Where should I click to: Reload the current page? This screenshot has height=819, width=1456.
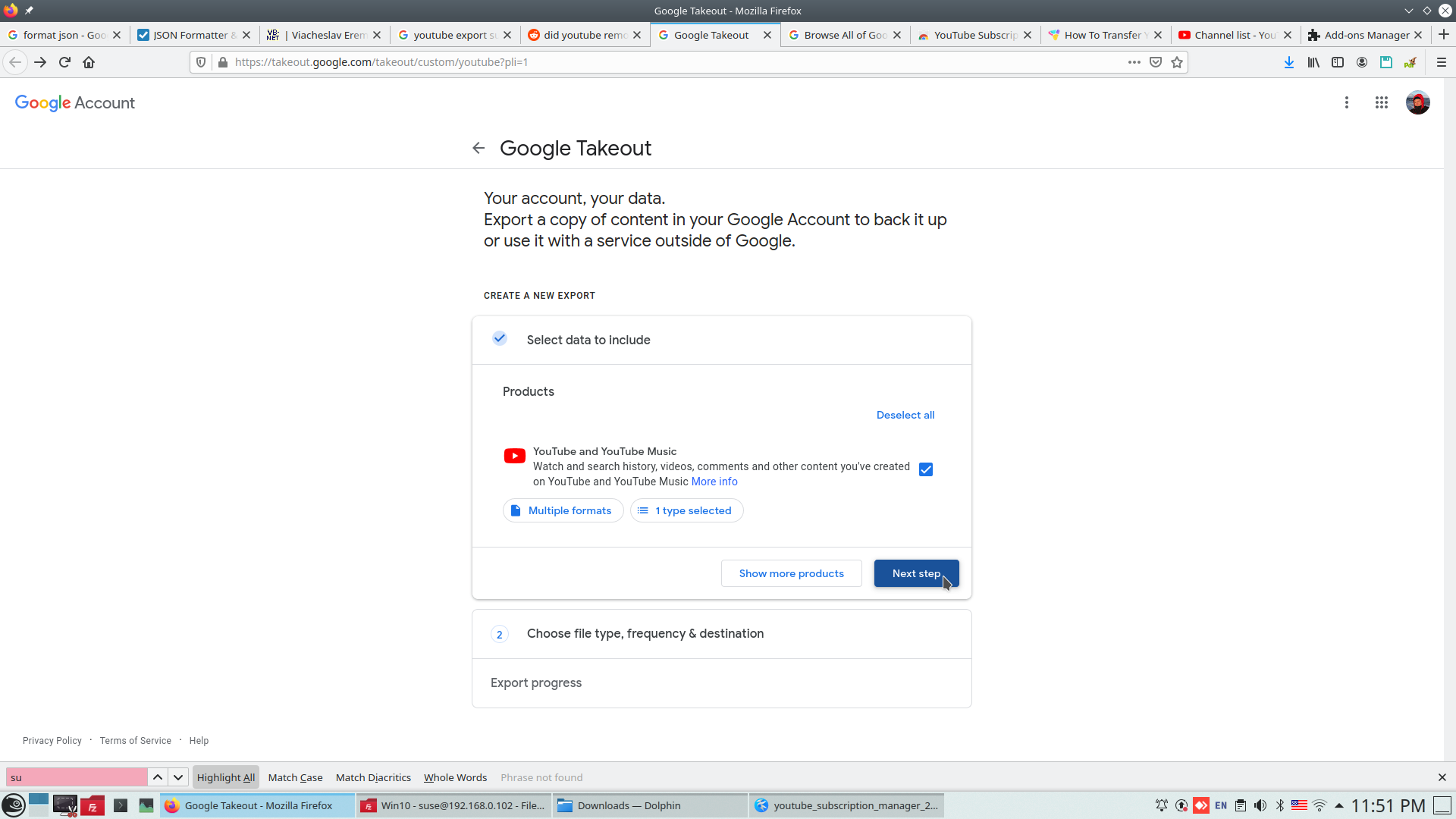click(x=64, y=62)
